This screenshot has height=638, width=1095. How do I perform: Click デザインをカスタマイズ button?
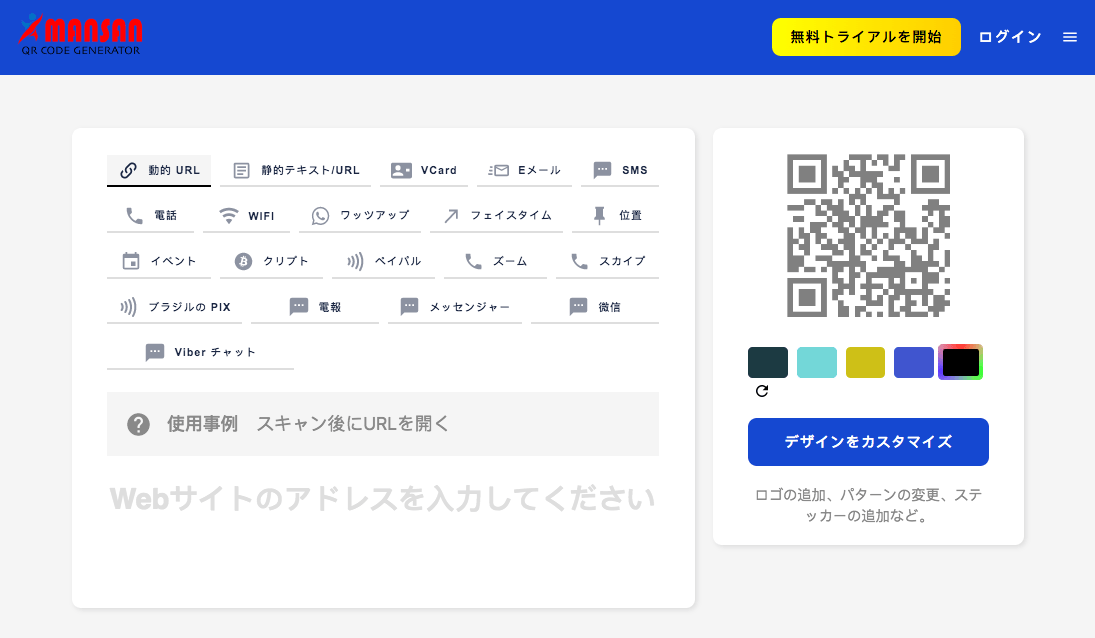868,442
